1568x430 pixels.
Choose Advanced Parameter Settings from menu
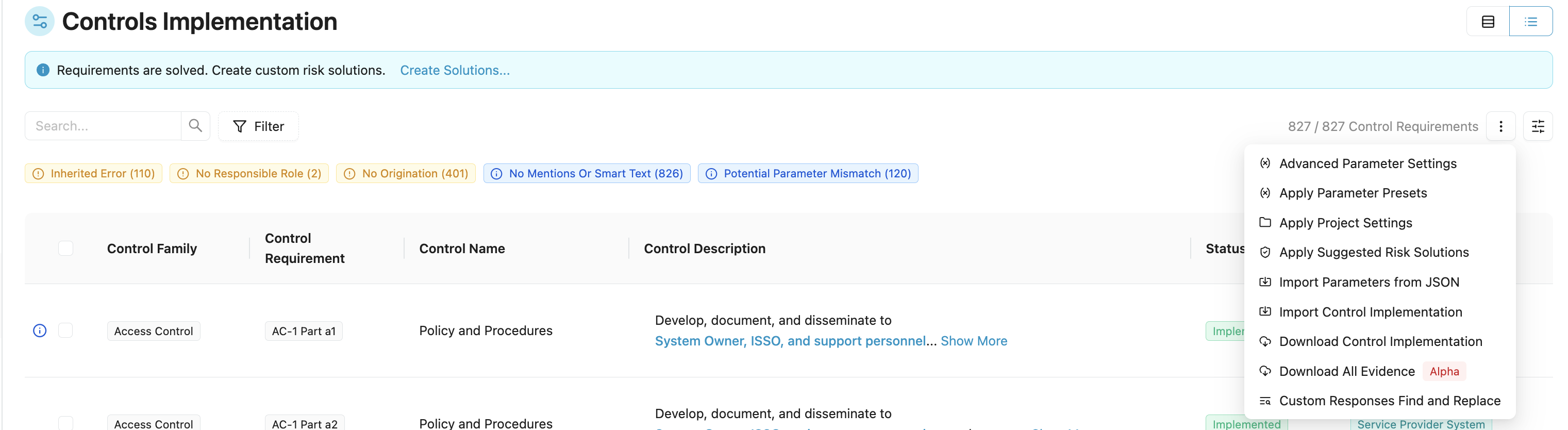[x=1379, y=163]
